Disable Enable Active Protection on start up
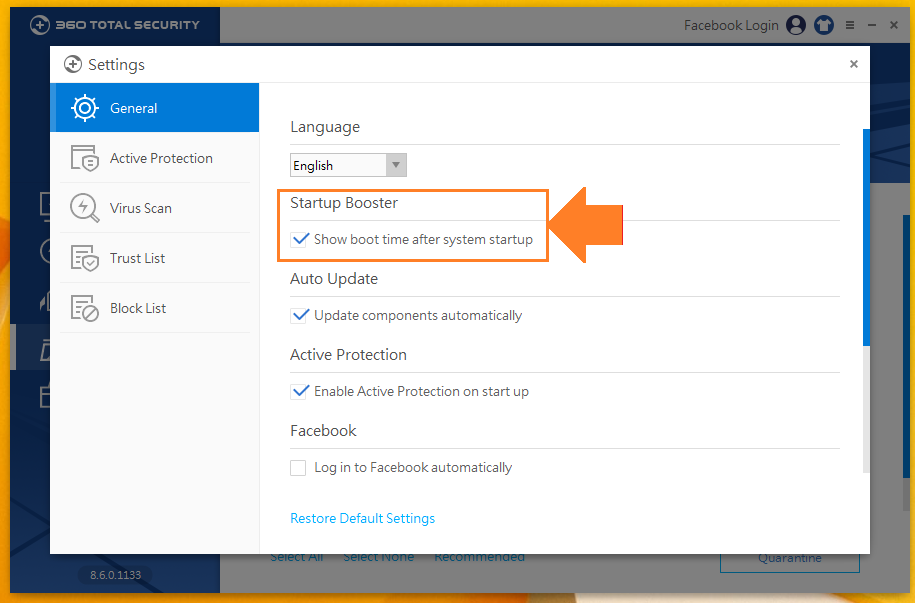 (299, 391)
